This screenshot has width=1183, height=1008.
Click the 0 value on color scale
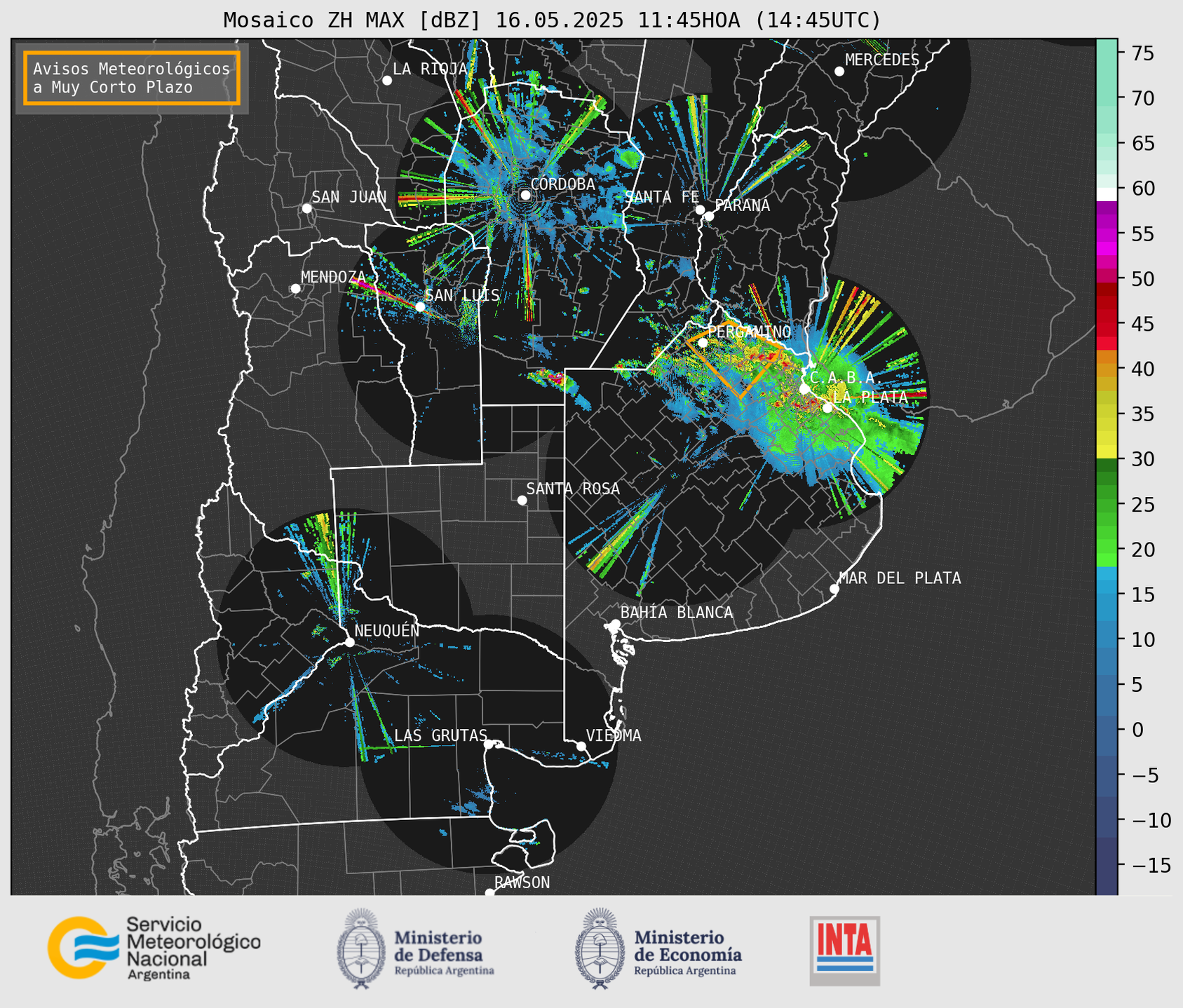click(x=1137, y=730)
